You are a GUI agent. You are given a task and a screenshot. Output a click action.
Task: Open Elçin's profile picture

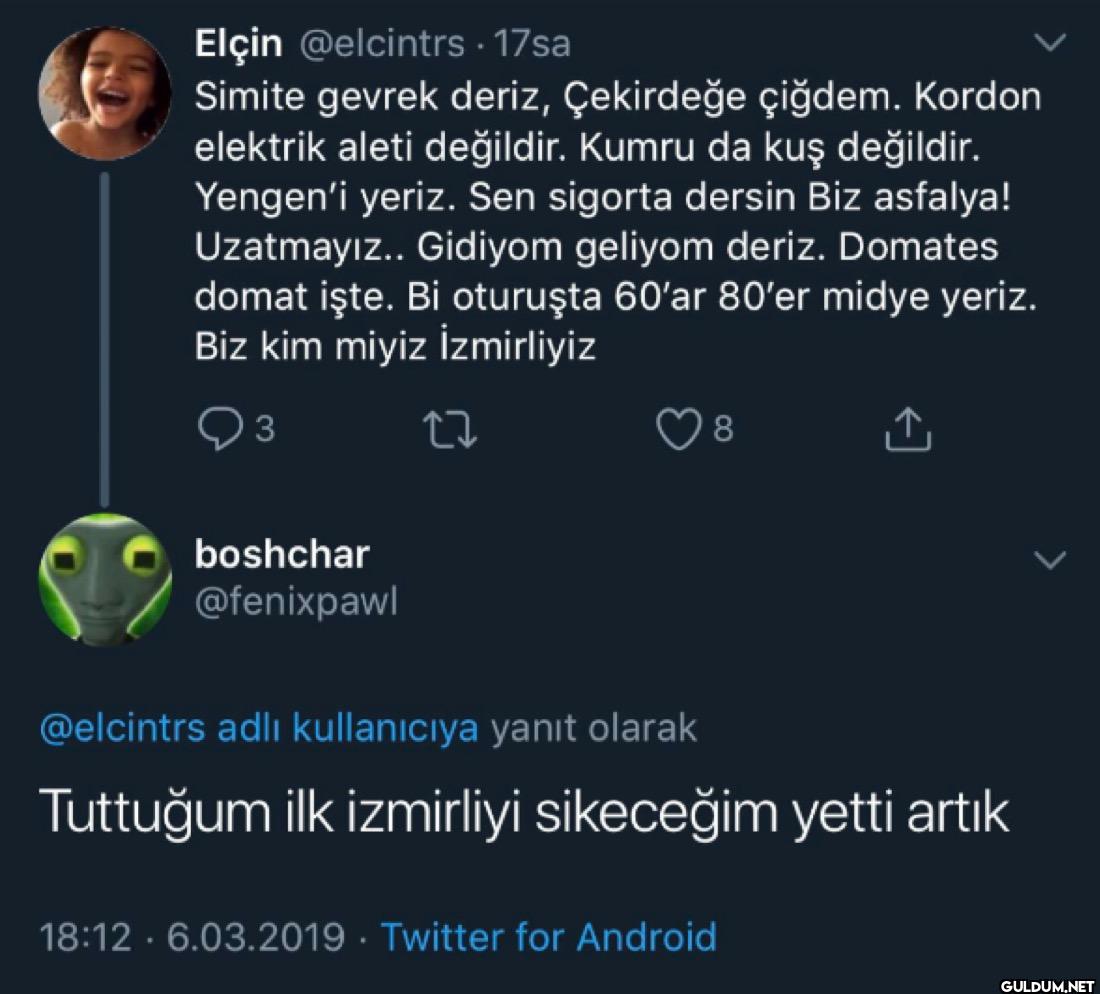pos(103,93)
